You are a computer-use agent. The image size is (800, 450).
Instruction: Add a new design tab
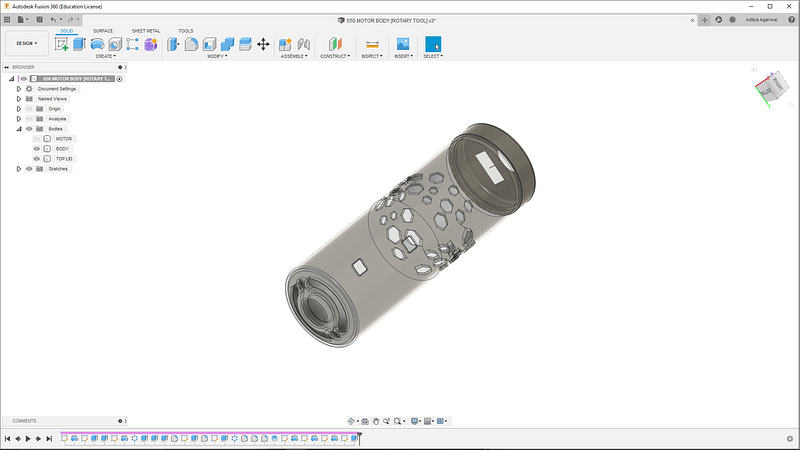point(705,20)
